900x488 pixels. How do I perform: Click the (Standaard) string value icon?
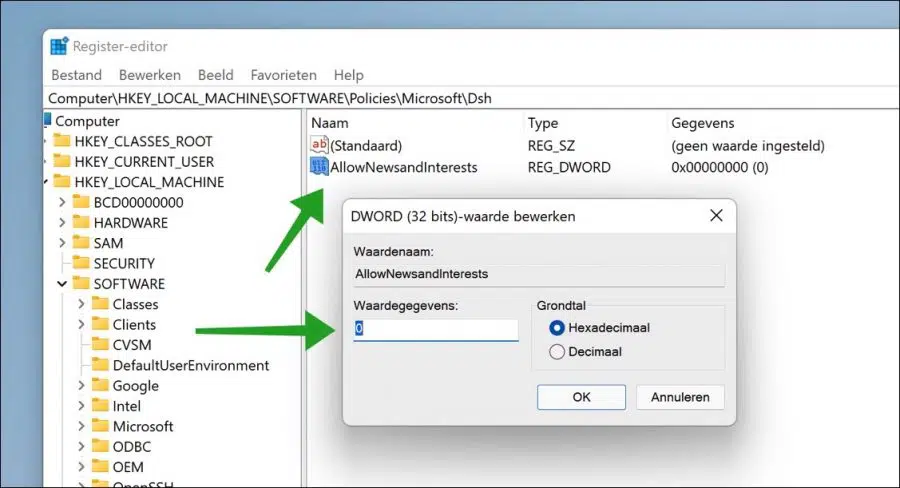coord(319,145)
